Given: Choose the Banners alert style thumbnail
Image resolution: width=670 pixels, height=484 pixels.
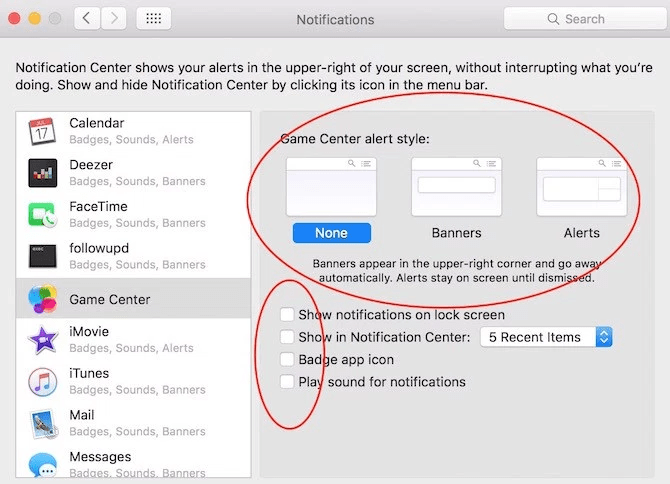Looking at the screenshot, I should pos(456,186).
